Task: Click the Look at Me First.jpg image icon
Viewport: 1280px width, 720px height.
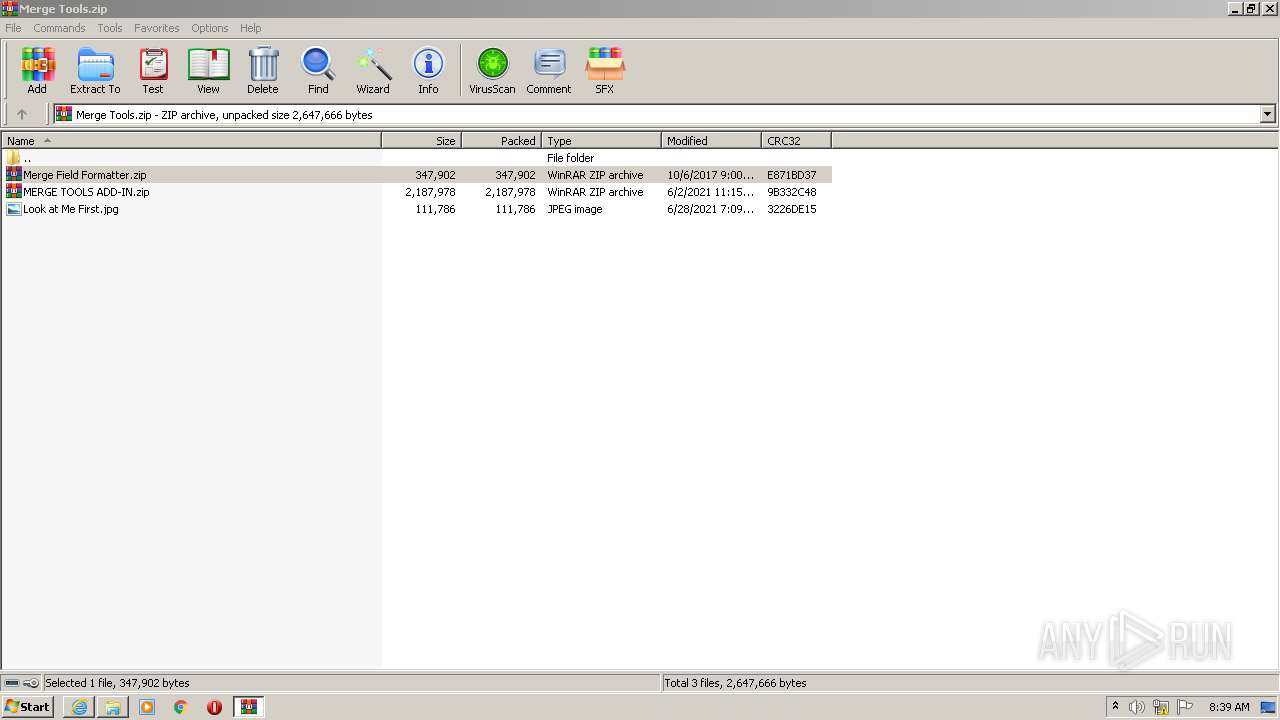Action: pos(14,209)
